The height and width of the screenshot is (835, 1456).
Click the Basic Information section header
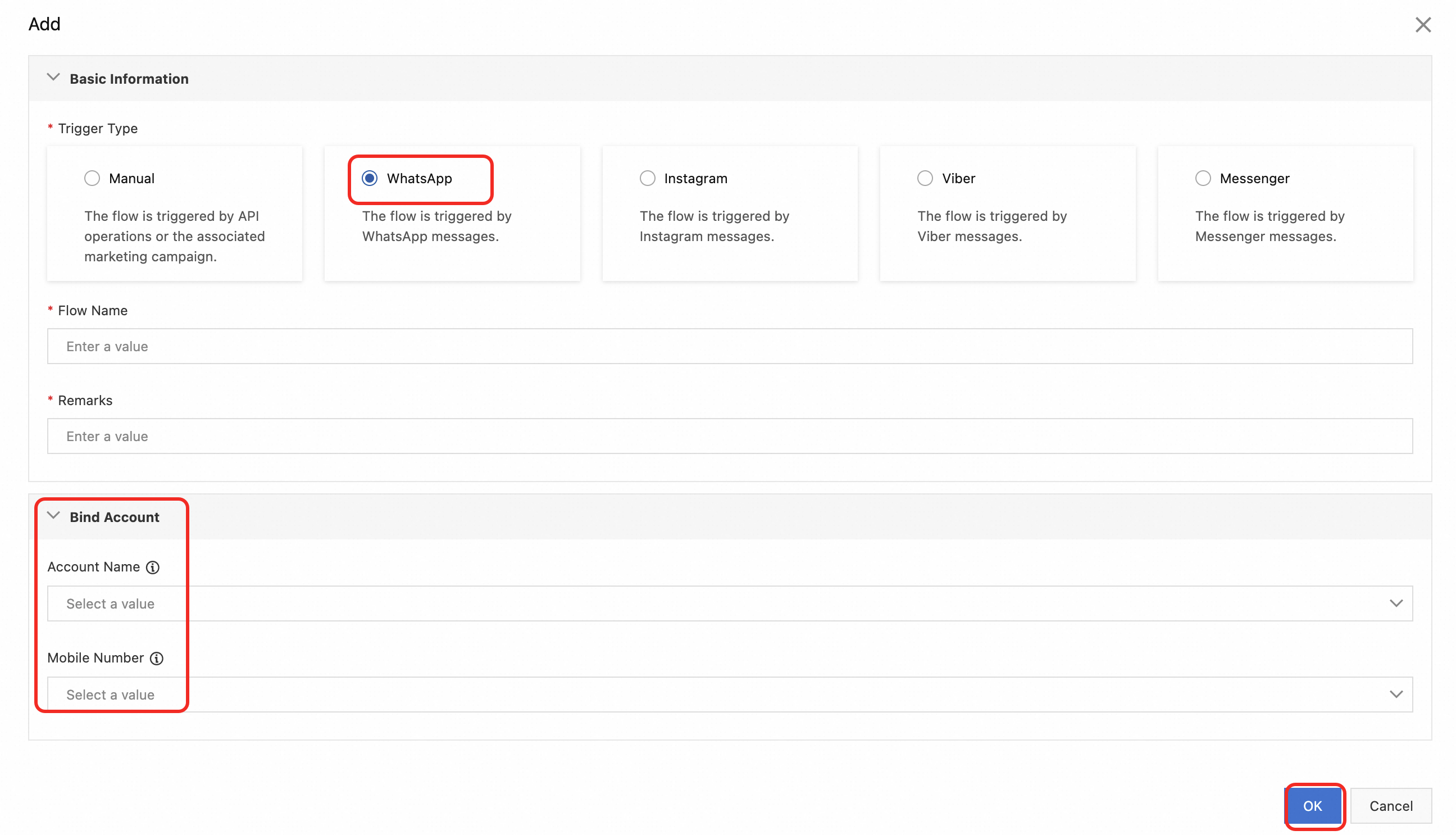(x=129, y=79)
